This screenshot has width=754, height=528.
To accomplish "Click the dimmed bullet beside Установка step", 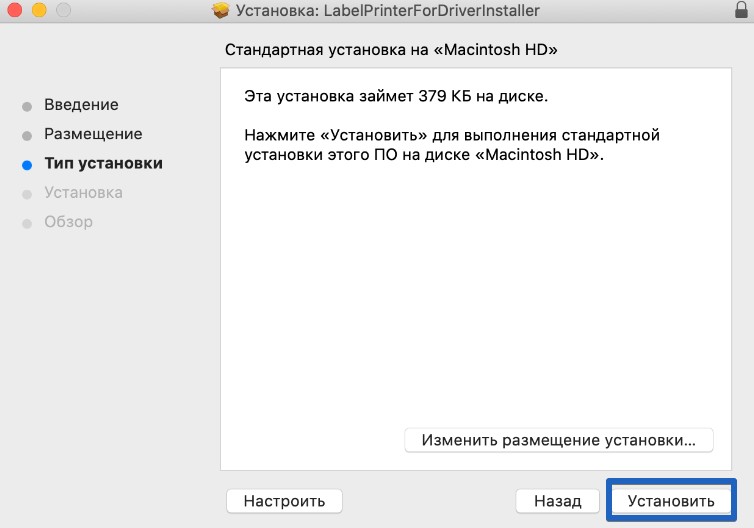I will [27, 193].
